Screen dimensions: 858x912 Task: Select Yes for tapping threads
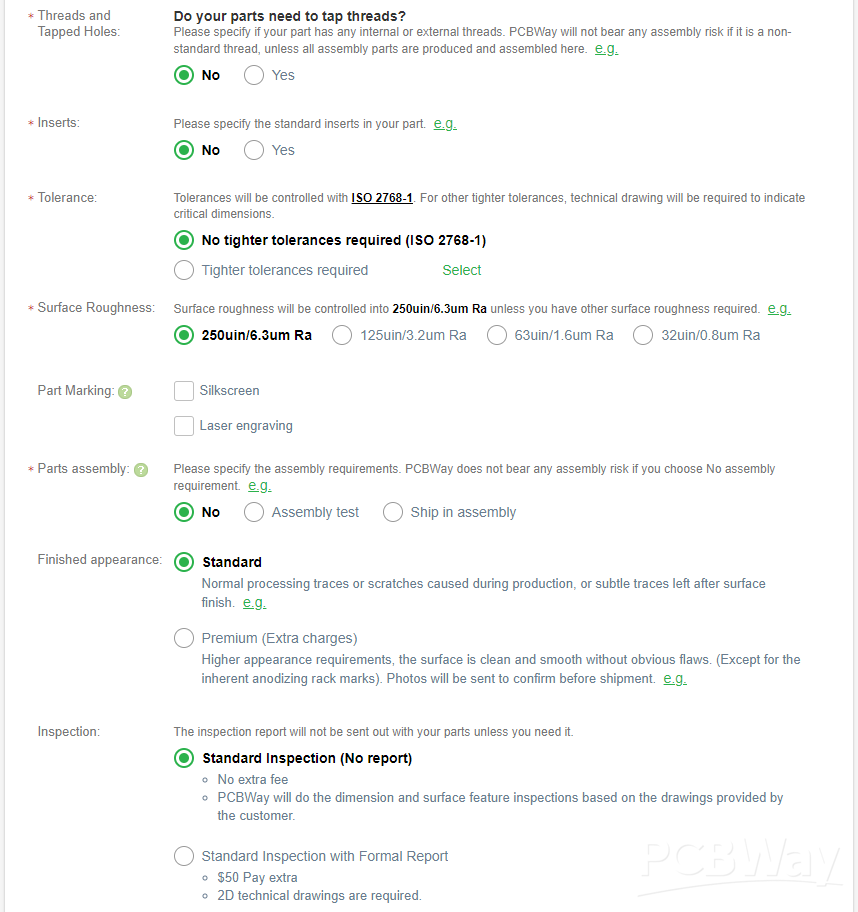(254, 75)
